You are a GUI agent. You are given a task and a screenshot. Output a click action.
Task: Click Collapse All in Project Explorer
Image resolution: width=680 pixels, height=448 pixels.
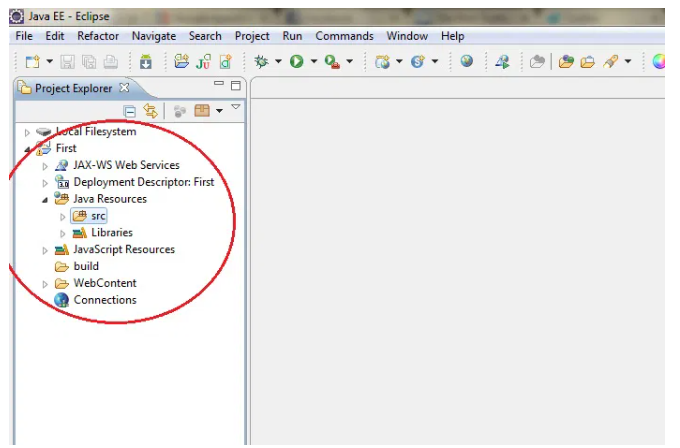point(130,111)
